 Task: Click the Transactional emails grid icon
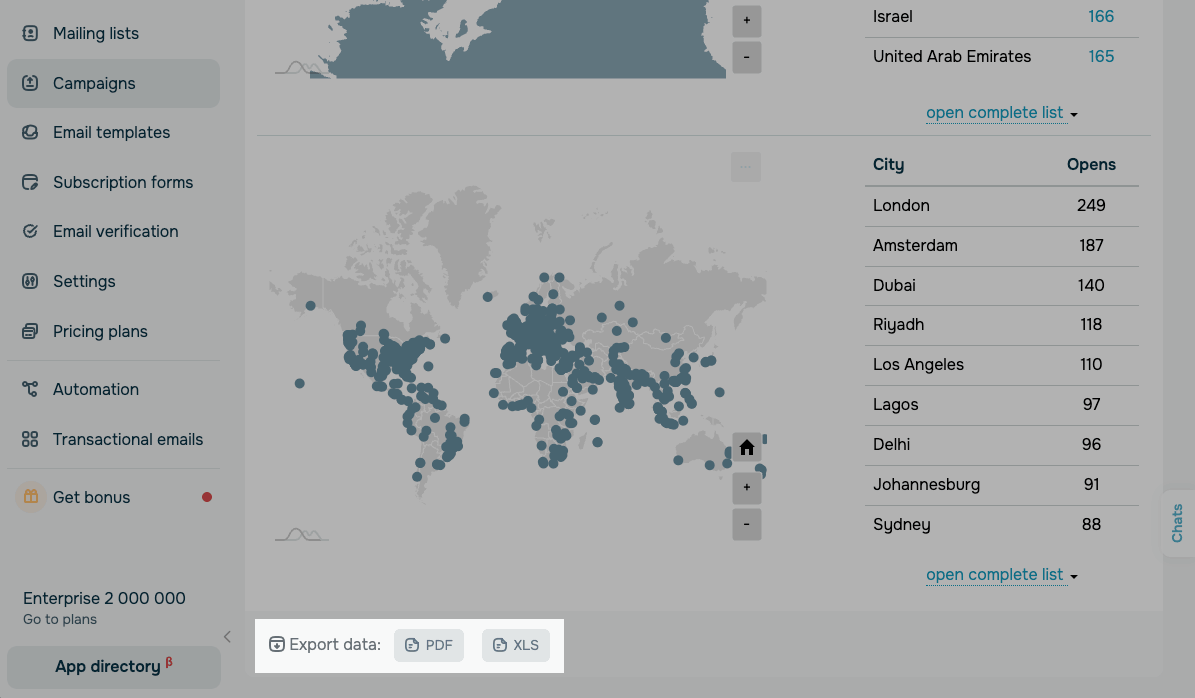pyautogui.click(x=30, y=440)
